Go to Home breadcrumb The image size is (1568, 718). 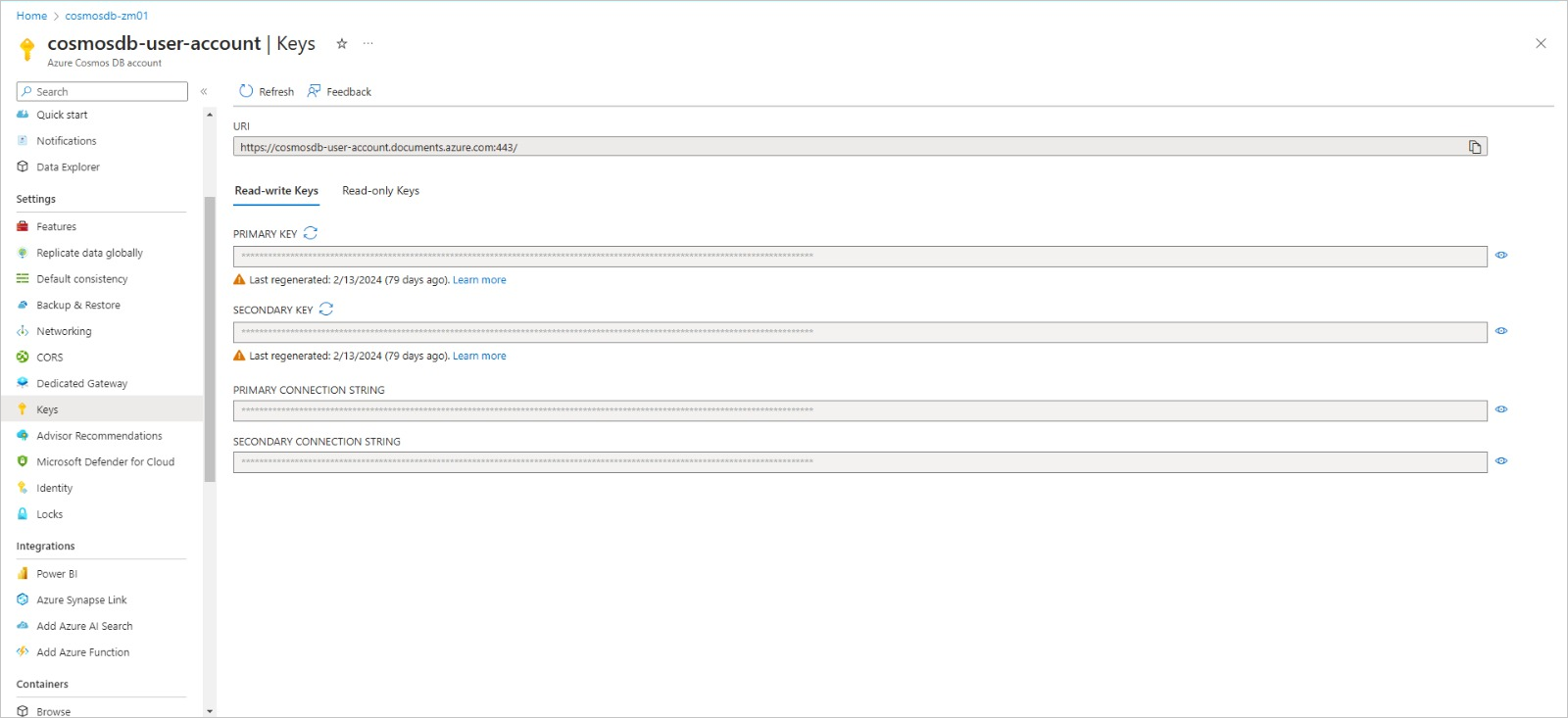[x=31, y=16]
